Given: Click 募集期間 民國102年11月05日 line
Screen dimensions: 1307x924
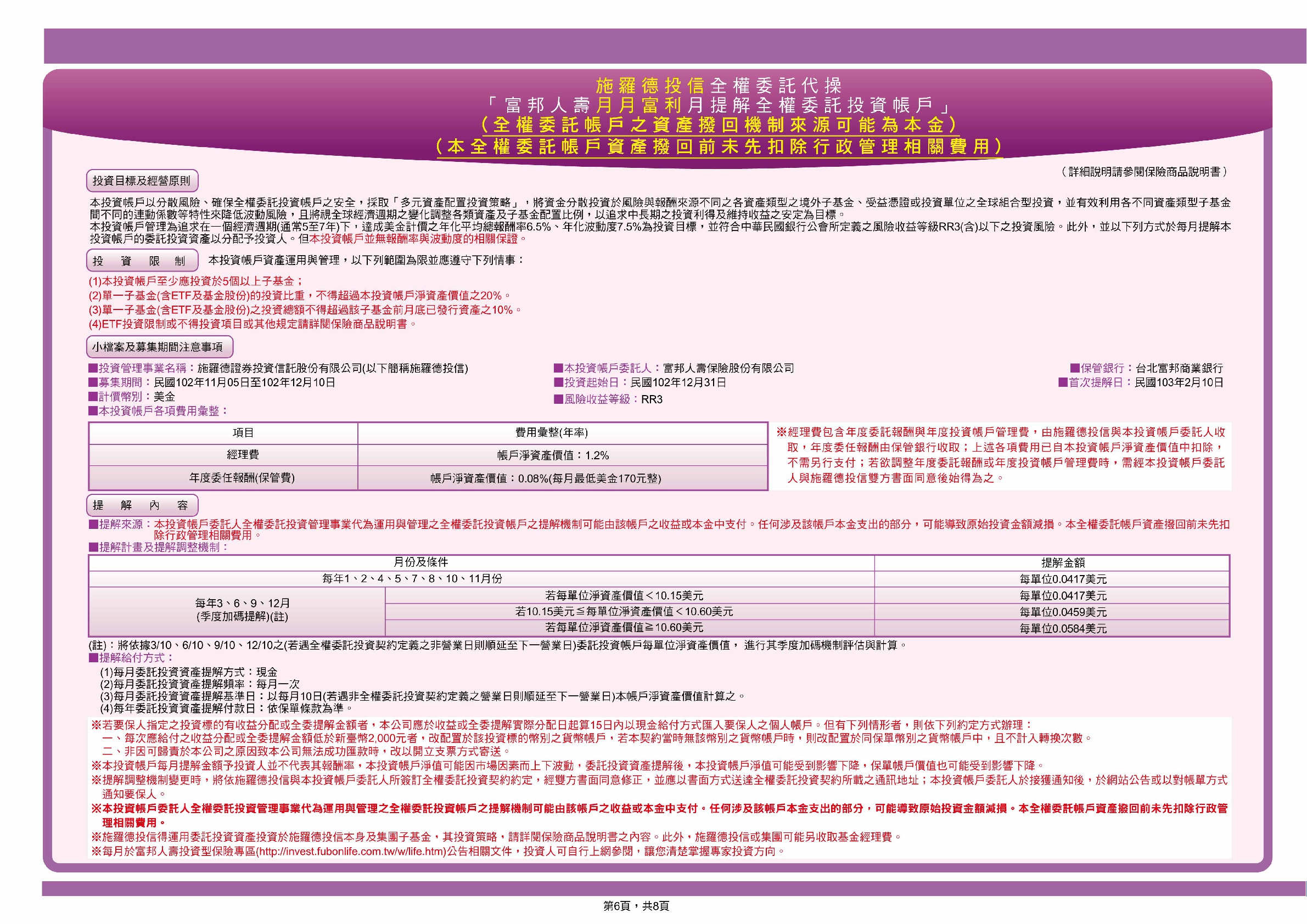Looking at the screenshot, I should 212,382.
